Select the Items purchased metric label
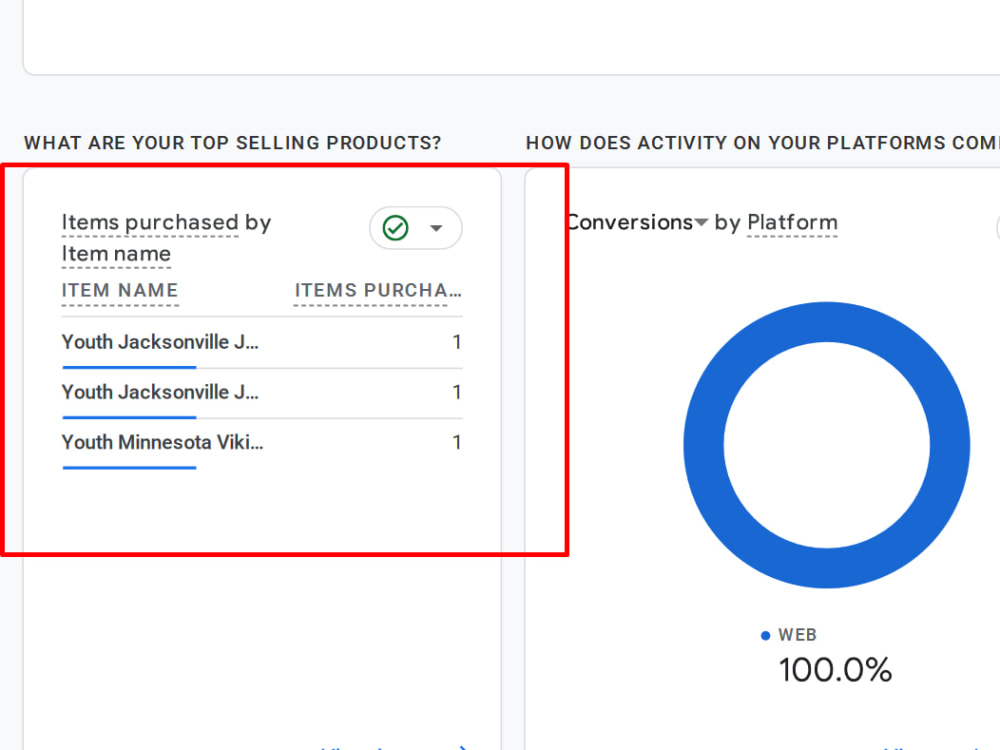 click(150, 222)
